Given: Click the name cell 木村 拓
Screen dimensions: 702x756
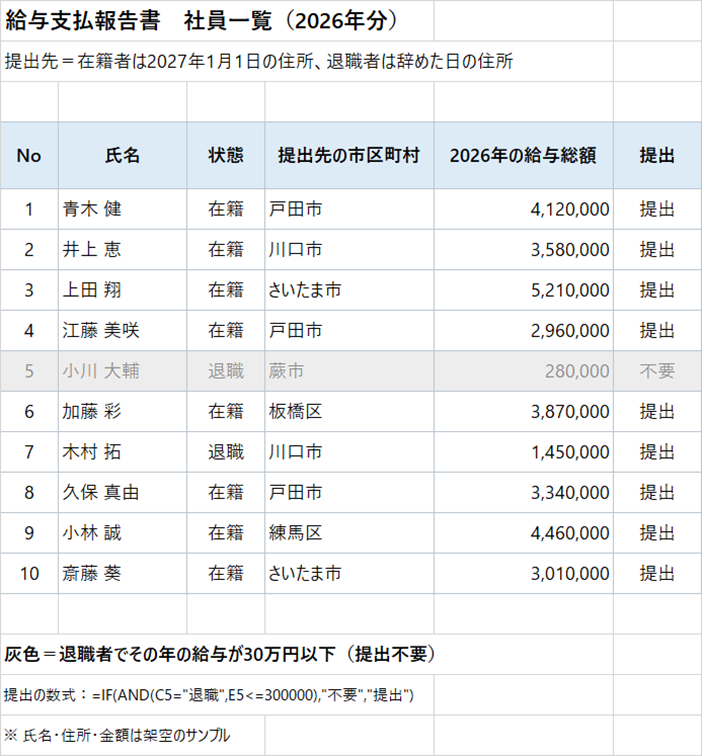Looking at the screenshot, I should click(x=122, y=452).
